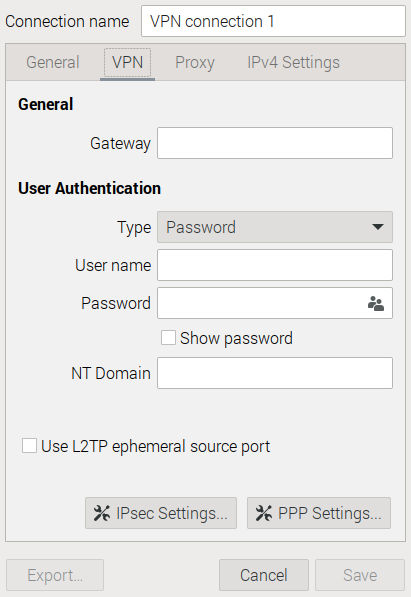Open the authentication Type dropdown

pos(275,227)
